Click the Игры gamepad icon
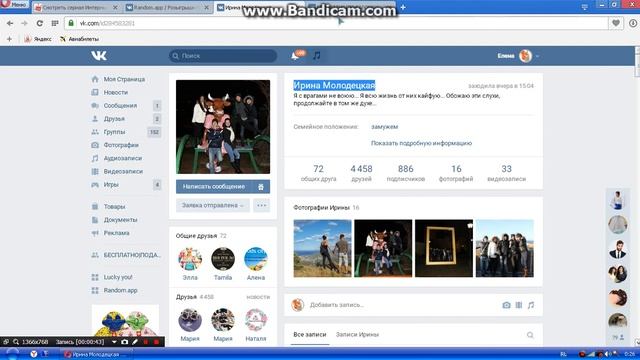Viewport: 640px width, 360px height. (95, 184)
